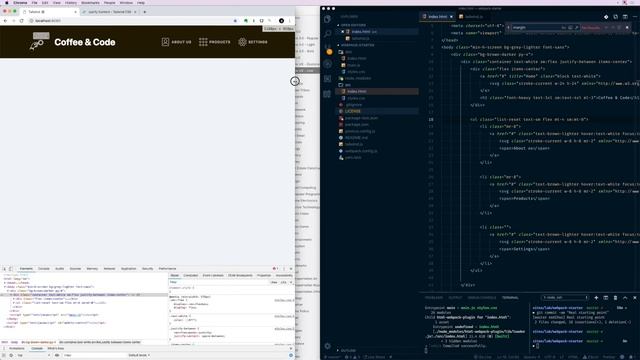The width and height of the screenshot is (640, 360).
Task: Click the Coffee & Code site title
Action: [x=84, y=42]
